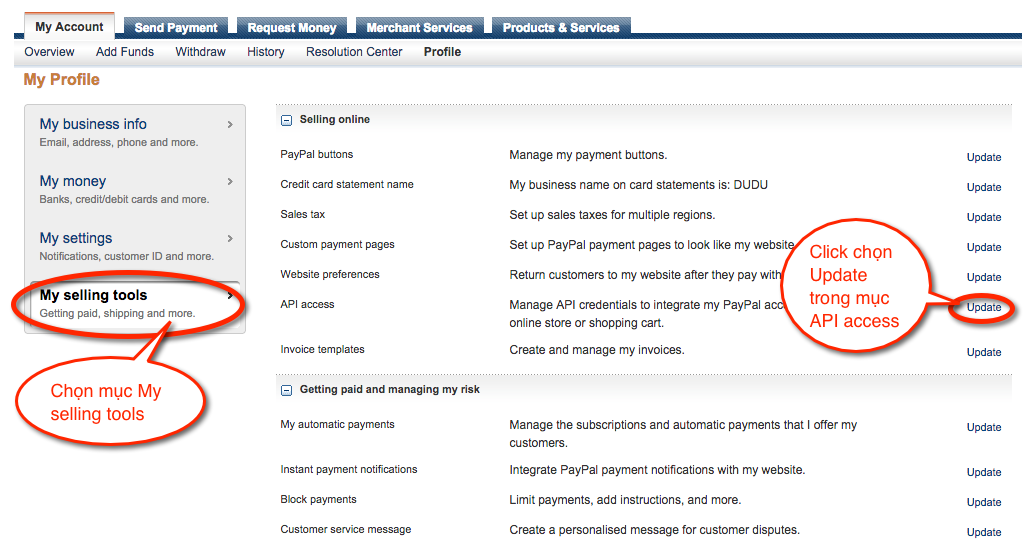Click Update for Website preferences
Image resolution: width=1030 pixels, height=548 pixels.
983,277
